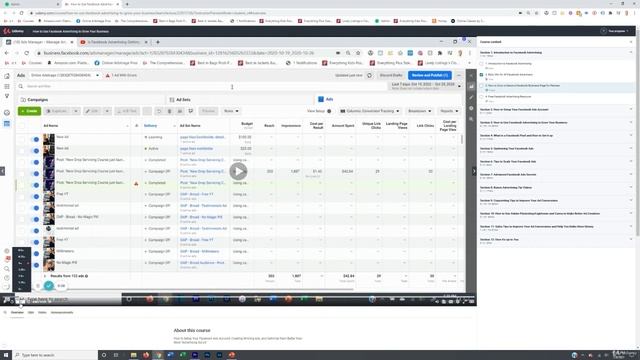The width and height of the screenshot is (640, 360).
Task: Click the reload icon in inner browser
Action: [x=27, y=53]
